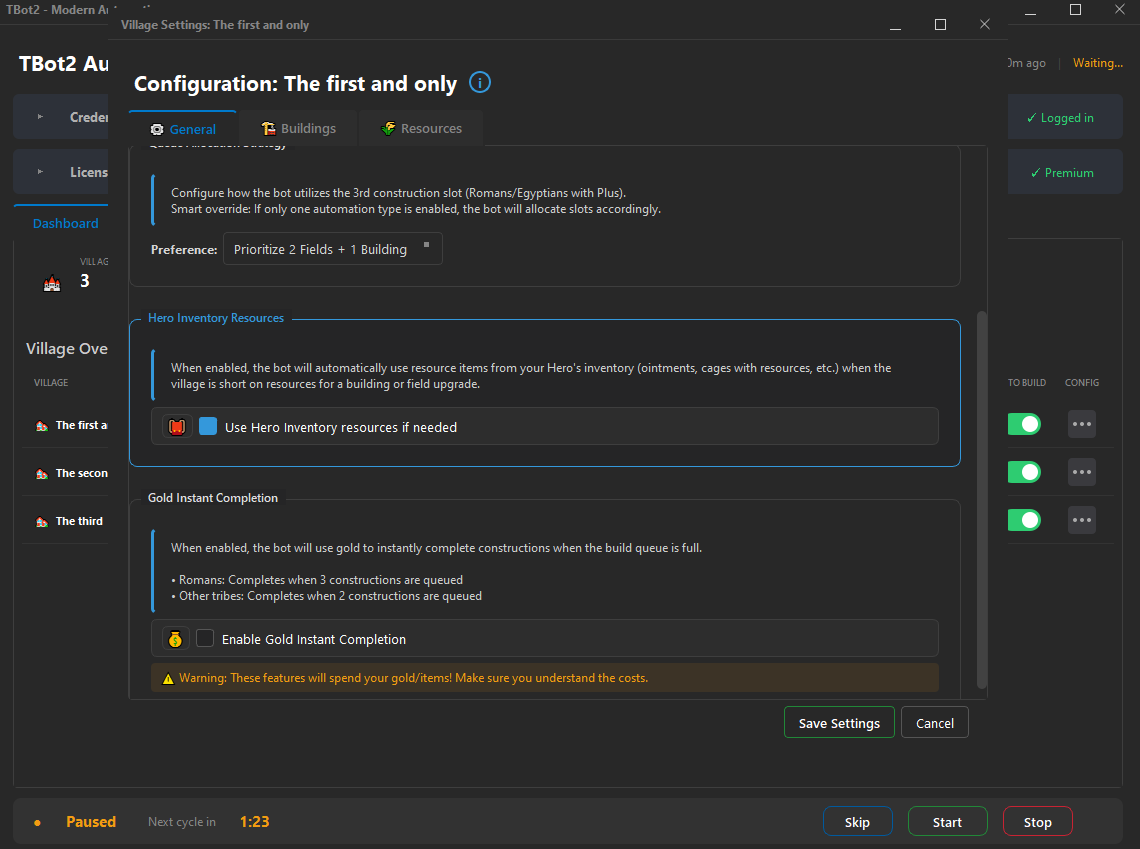Click the hero armor icon

point(177,427)
